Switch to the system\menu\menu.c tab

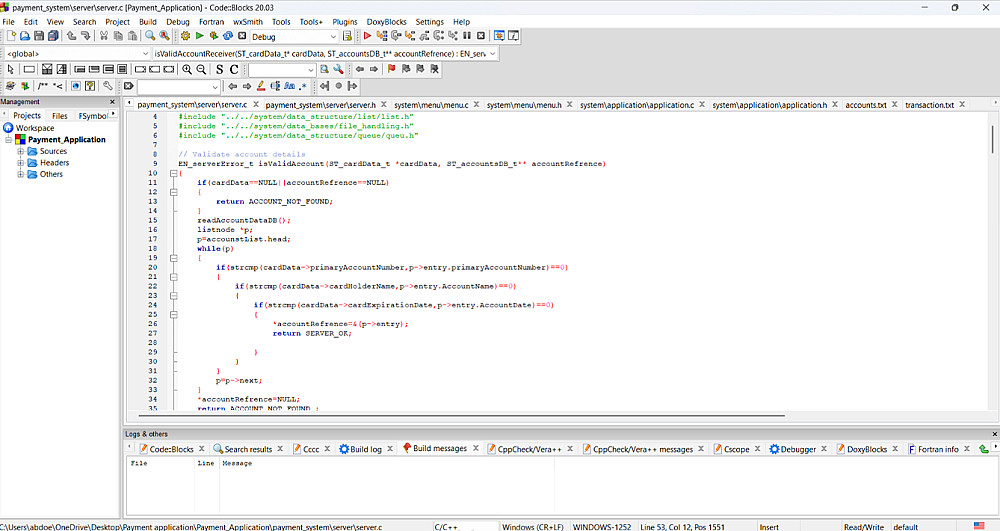[x=431, y=105]
